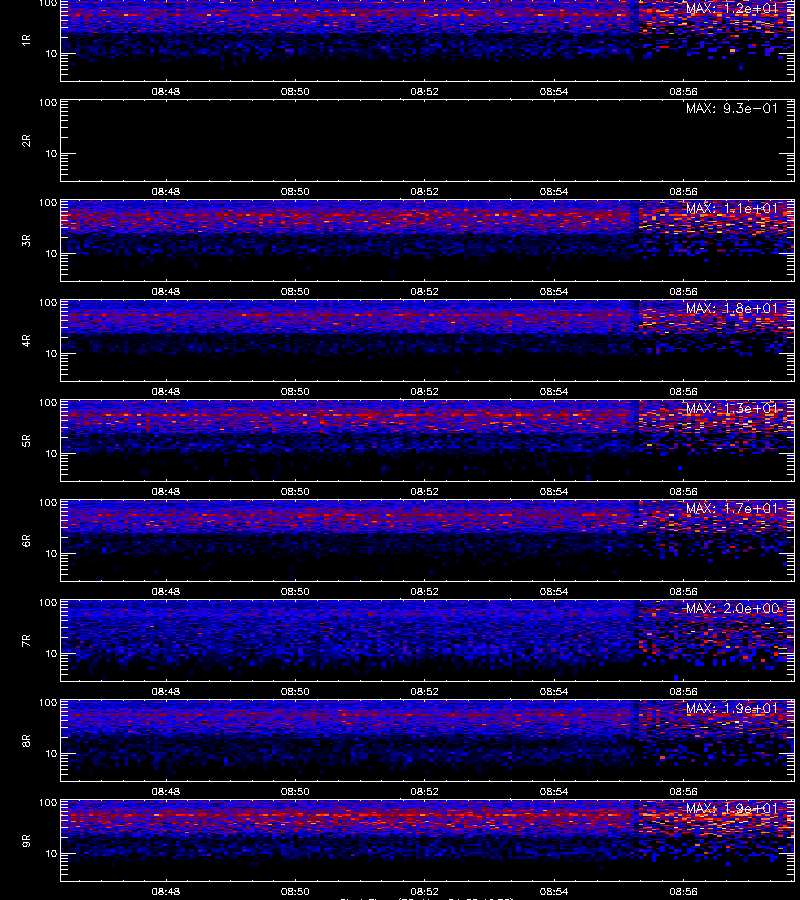Click the 08:50 time label under panel 4R
Viewport: 800px width, 900px height.
pyautogui.click(x=295, y=391)
